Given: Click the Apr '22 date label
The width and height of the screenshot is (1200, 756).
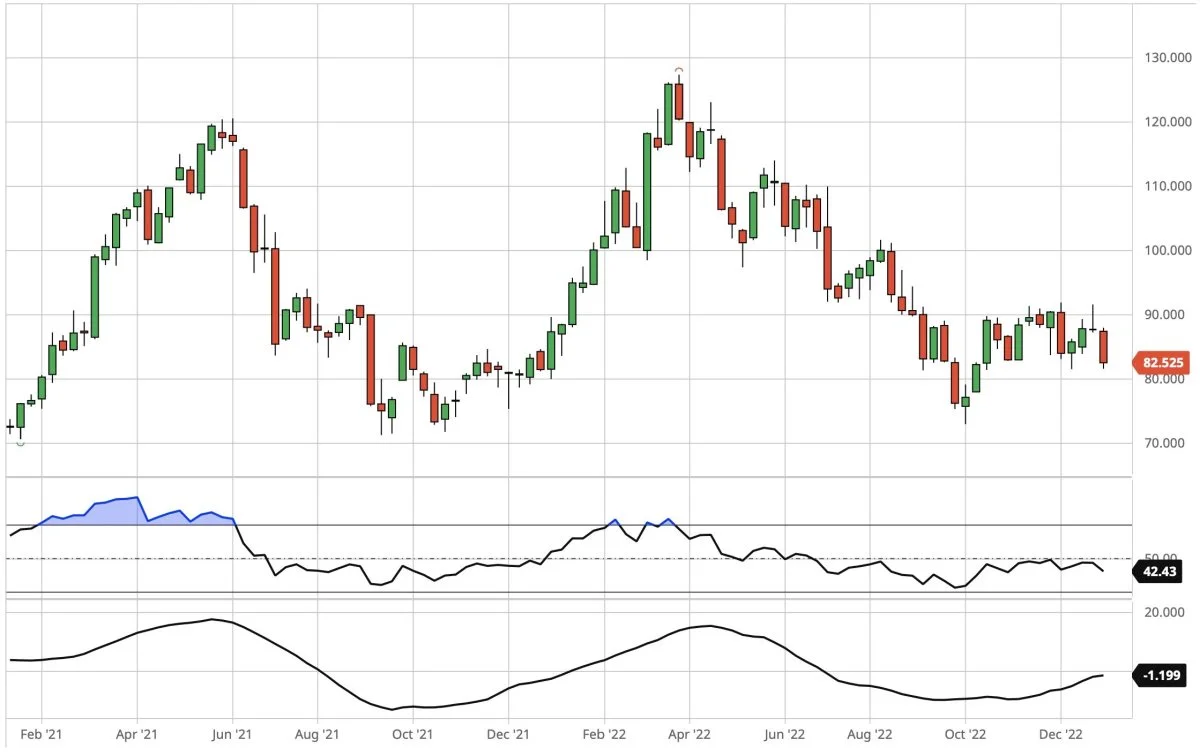Looking at the screenshot, I should point(689,734).
